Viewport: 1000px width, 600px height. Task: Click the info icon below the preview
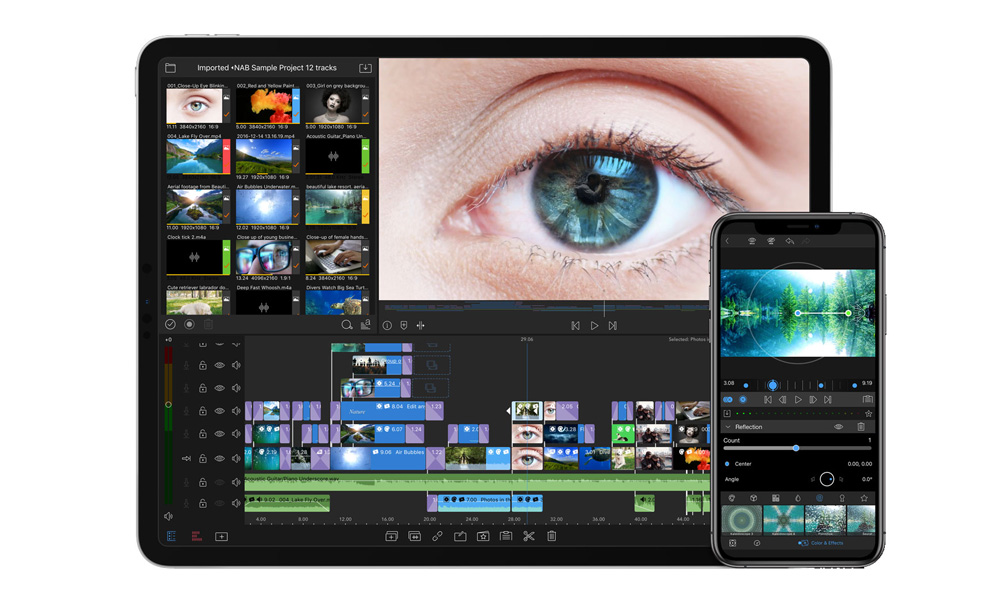(x=387, y=325)
